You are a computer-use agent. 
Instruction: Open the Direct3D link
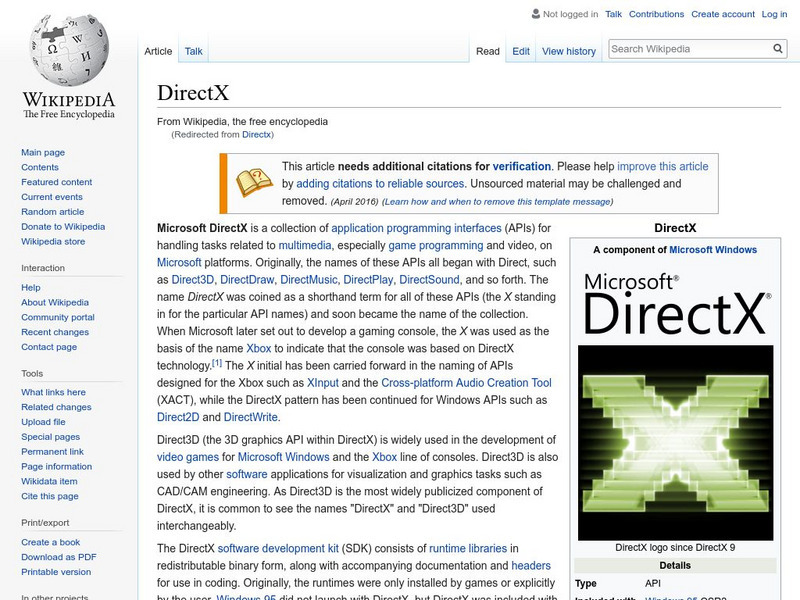click(x=192, y=280)
